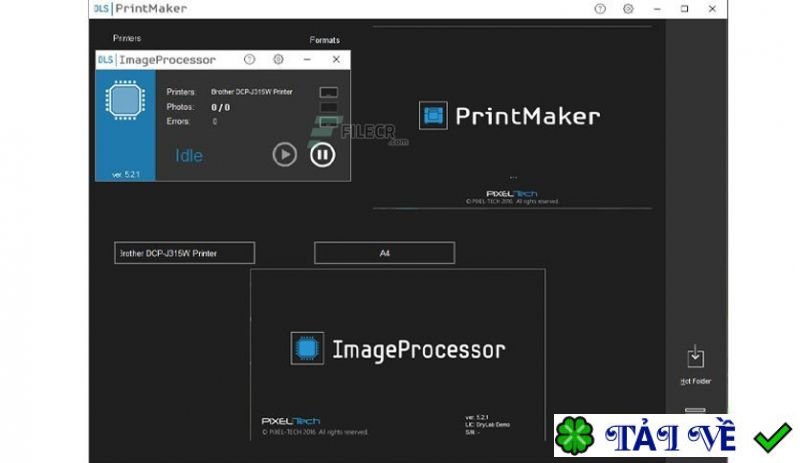
Task: Close the PrintMaker window
Action: click(x=712, y=9)
